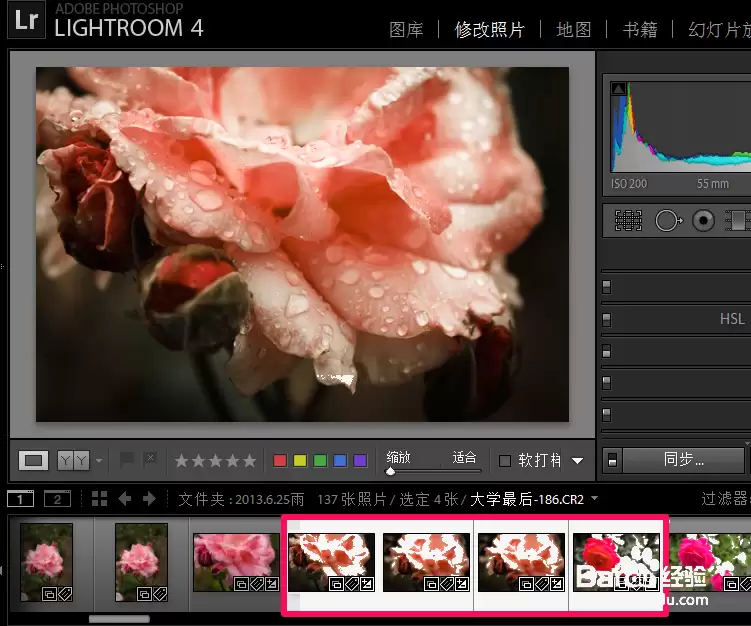This screenshot has height=626, width=751.
Task: Switch to Loupe view button in toolbar
Action: 33,460
